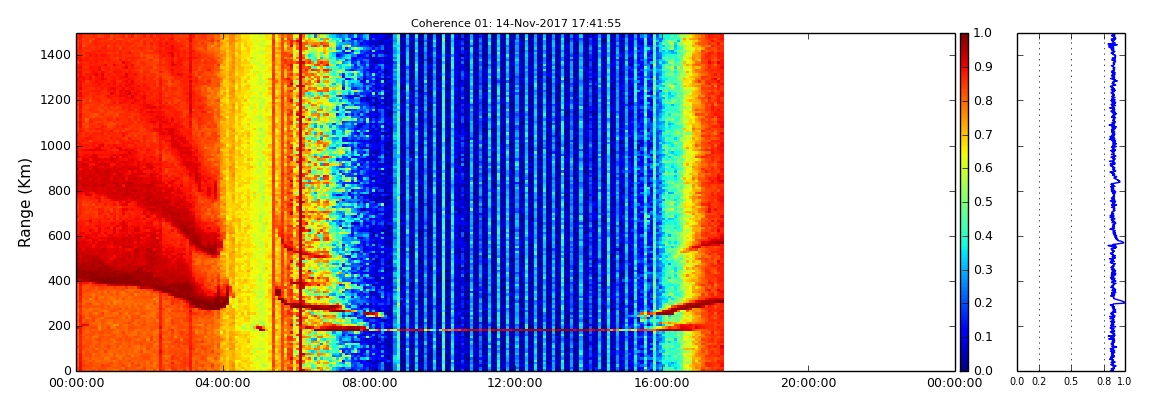Click the 0.7 colorbar tick label

[x=981, y=135]
